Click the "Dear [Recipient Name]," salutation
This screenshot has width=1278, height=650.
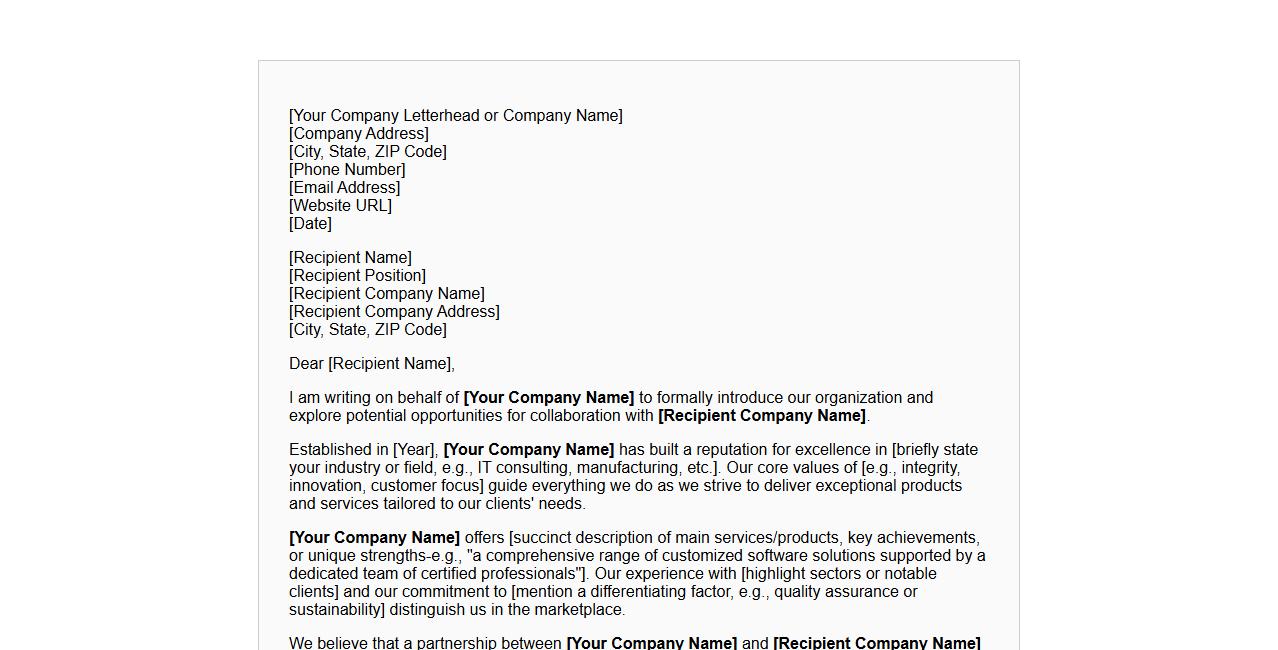pyautogui.click(x=371, y=364)
